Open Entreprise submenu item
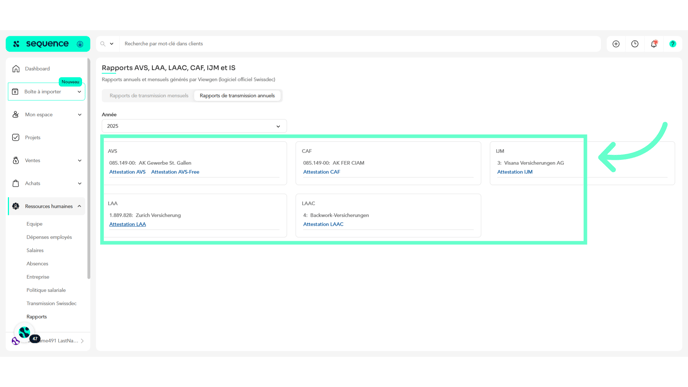688x387 pixels. click(38, 277)
